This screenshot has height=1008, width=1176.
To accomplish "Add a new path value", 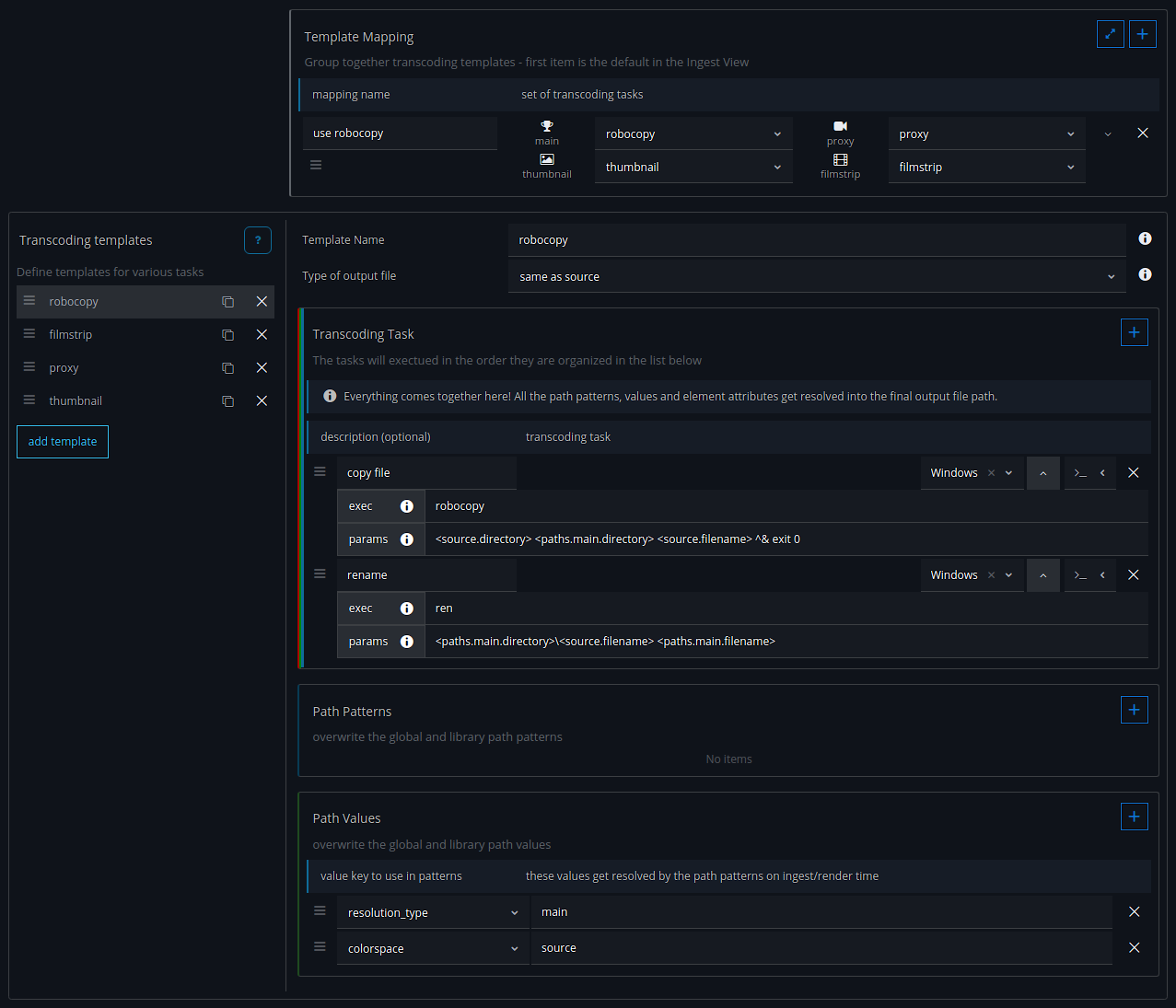I will pyautogui.click(x=1134, y=817).
